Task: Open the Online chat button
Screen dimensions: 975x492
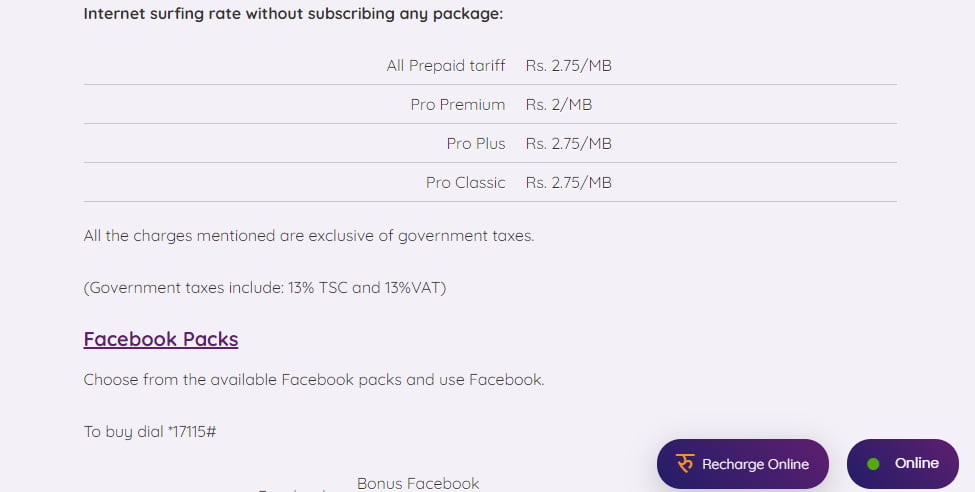Action: (902, 464)
